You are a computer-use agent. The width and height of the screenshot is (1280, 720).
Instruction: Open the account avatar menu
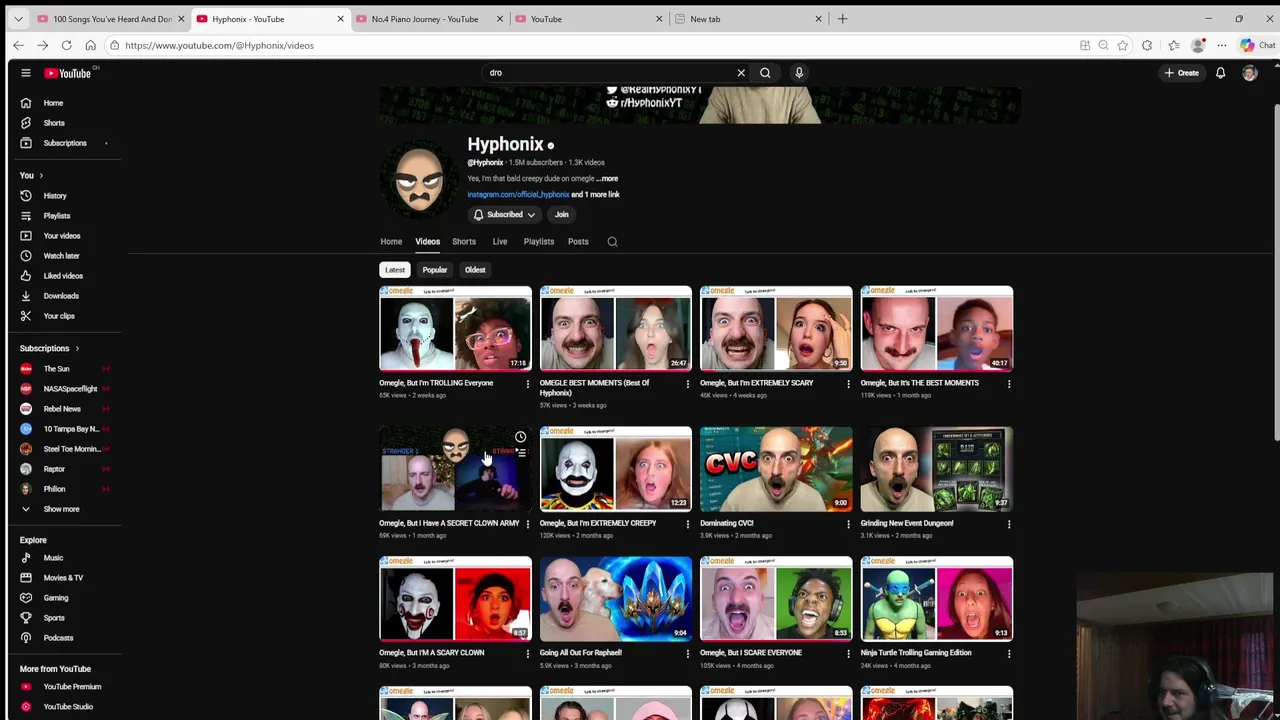1249,73
